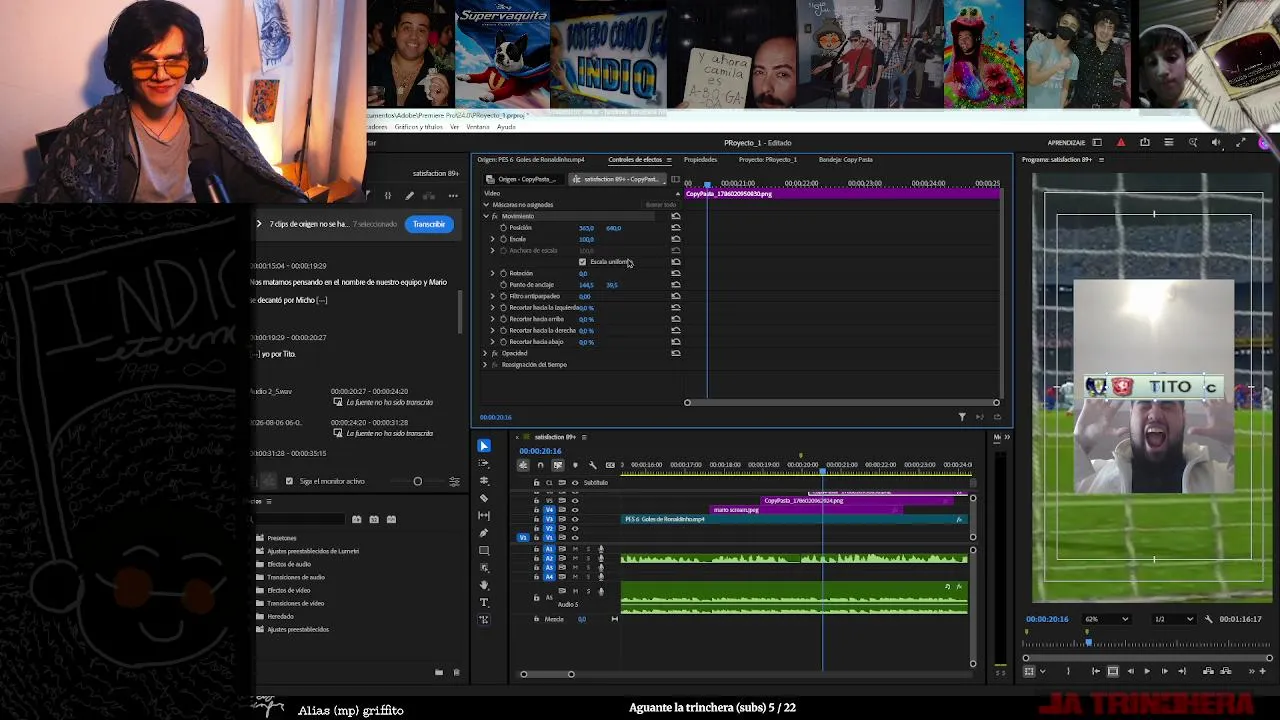Image resolution: width=1280 pixels, height=720 pixels.
Task: Expand Reasignación del tiempo group
Action: point(486,365)
